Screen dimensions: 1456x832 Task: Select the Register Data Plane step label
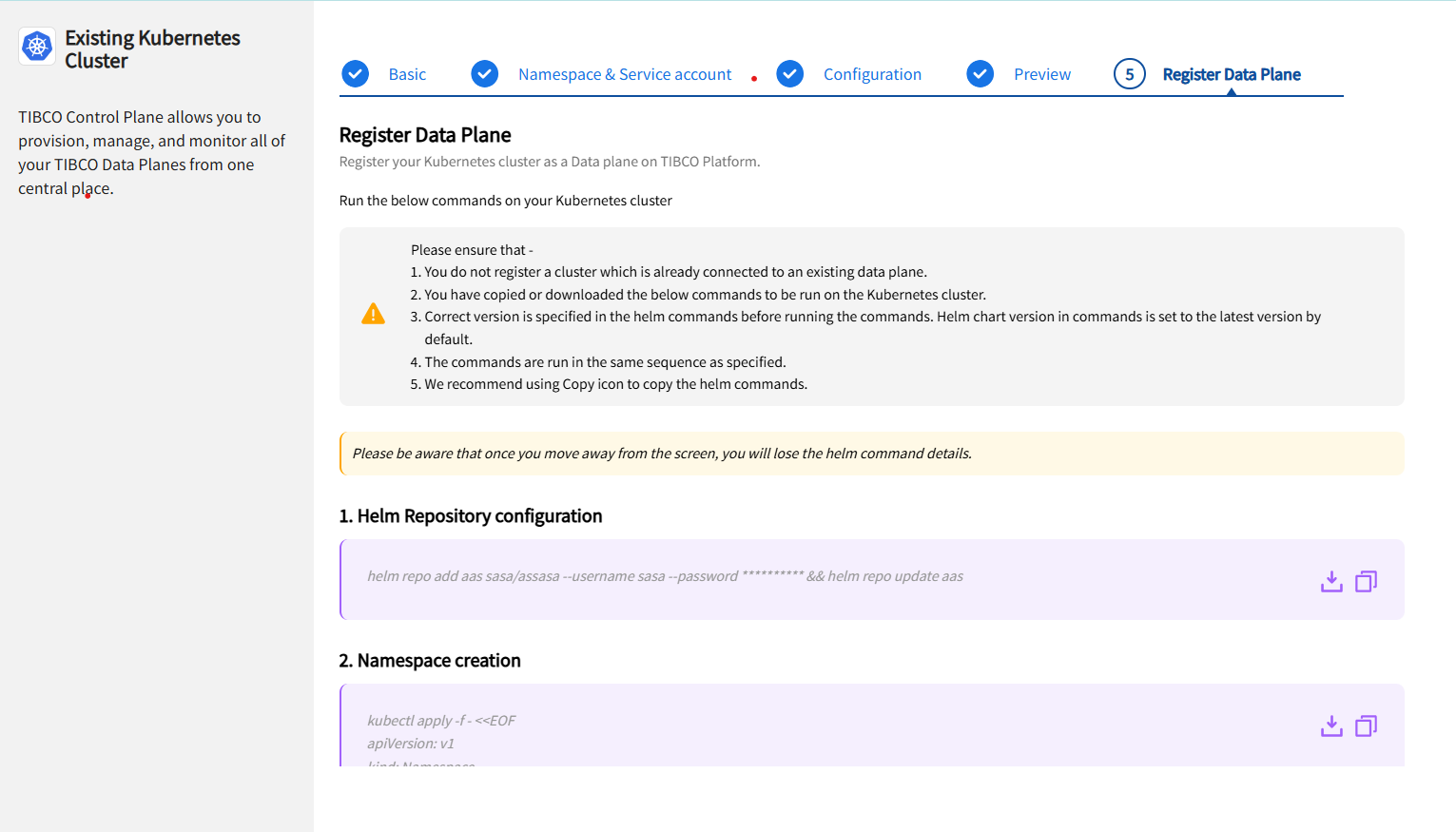[1232, 74]
